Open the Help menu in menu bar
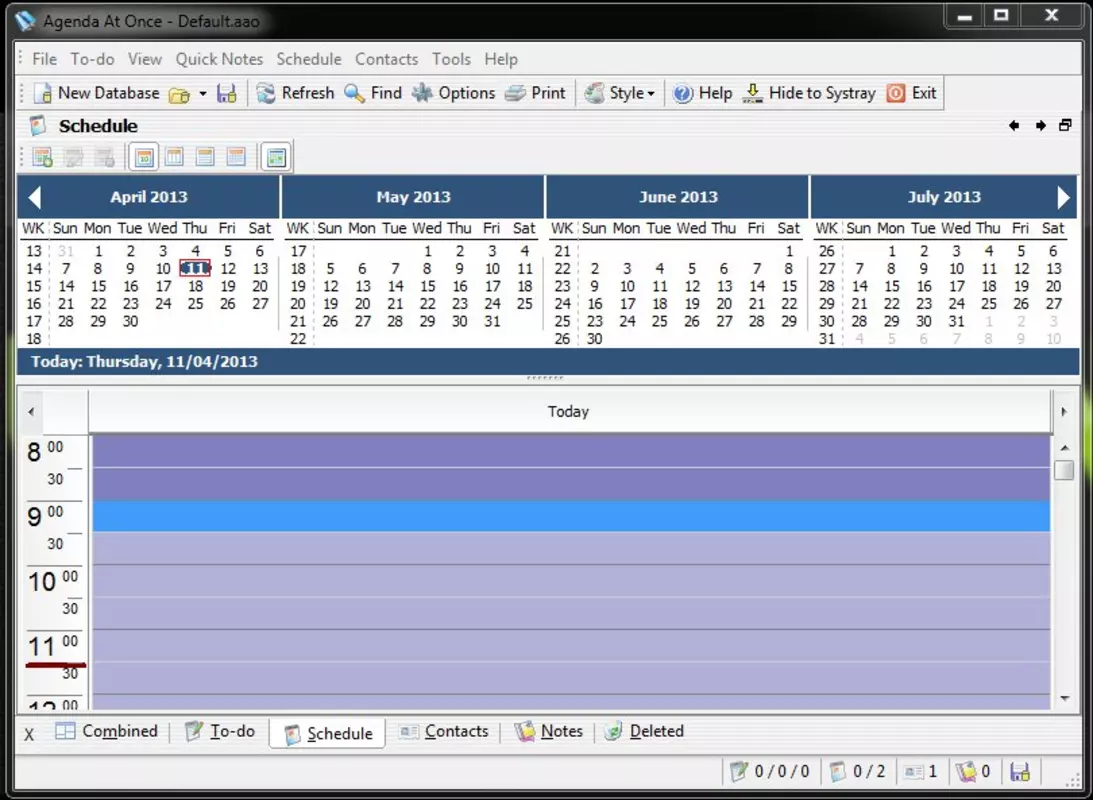The width and height of the screenshot is (1093, 800). (x=501, y=59)
